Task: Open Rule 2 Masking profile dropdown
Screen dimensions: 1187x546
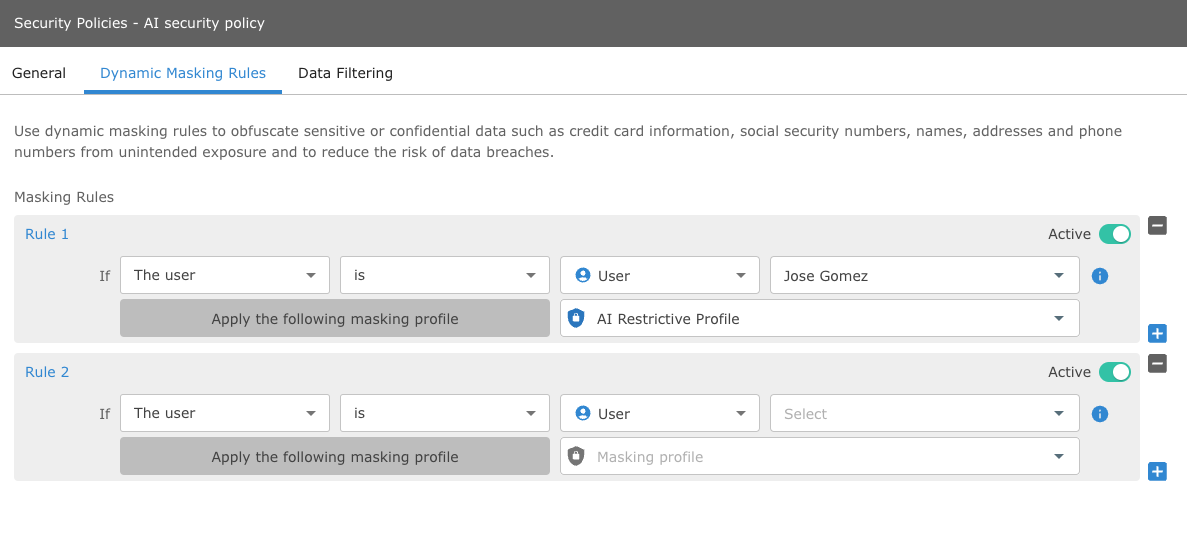Action: [x=819, y=457]
